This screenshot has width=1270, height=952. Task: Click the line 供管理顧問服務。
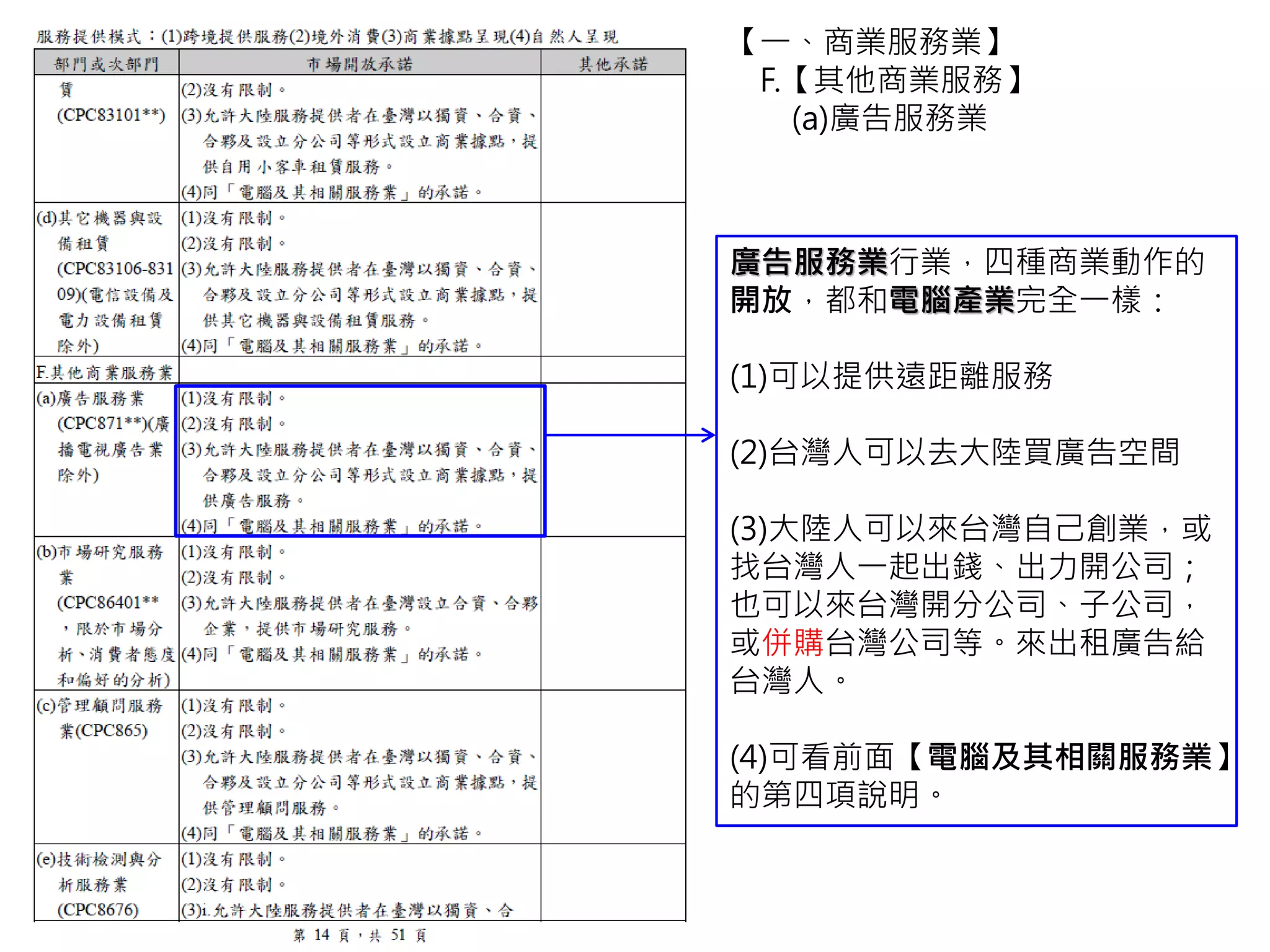pyautogui.click(x=271, y=808)
